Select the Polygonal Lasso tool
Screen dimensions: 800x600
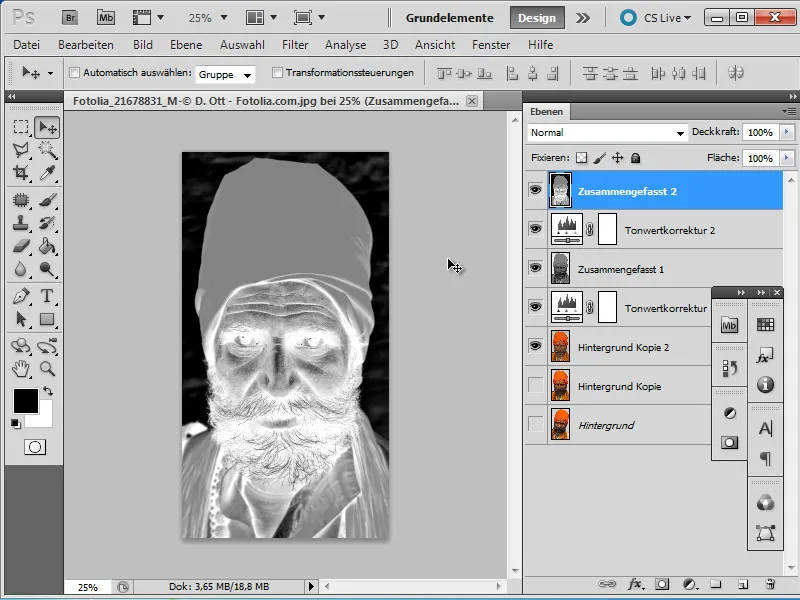pos(21,149)
